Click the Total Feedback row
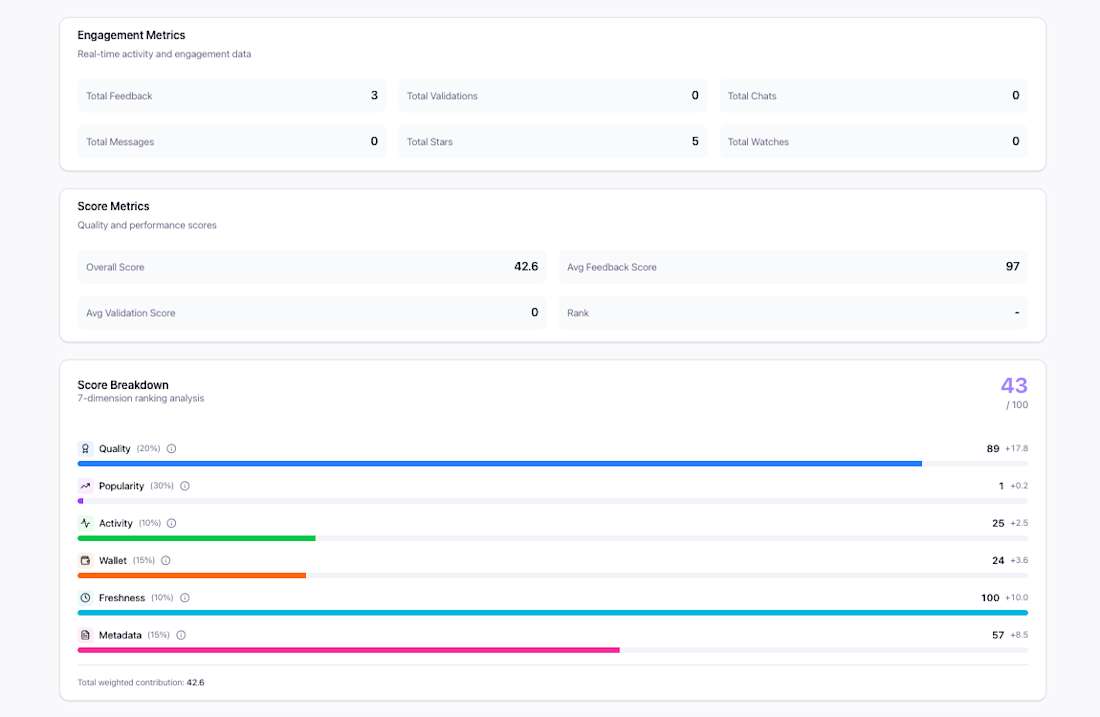This screenshot has width=1100, height=717. click(x=230, y=95)
